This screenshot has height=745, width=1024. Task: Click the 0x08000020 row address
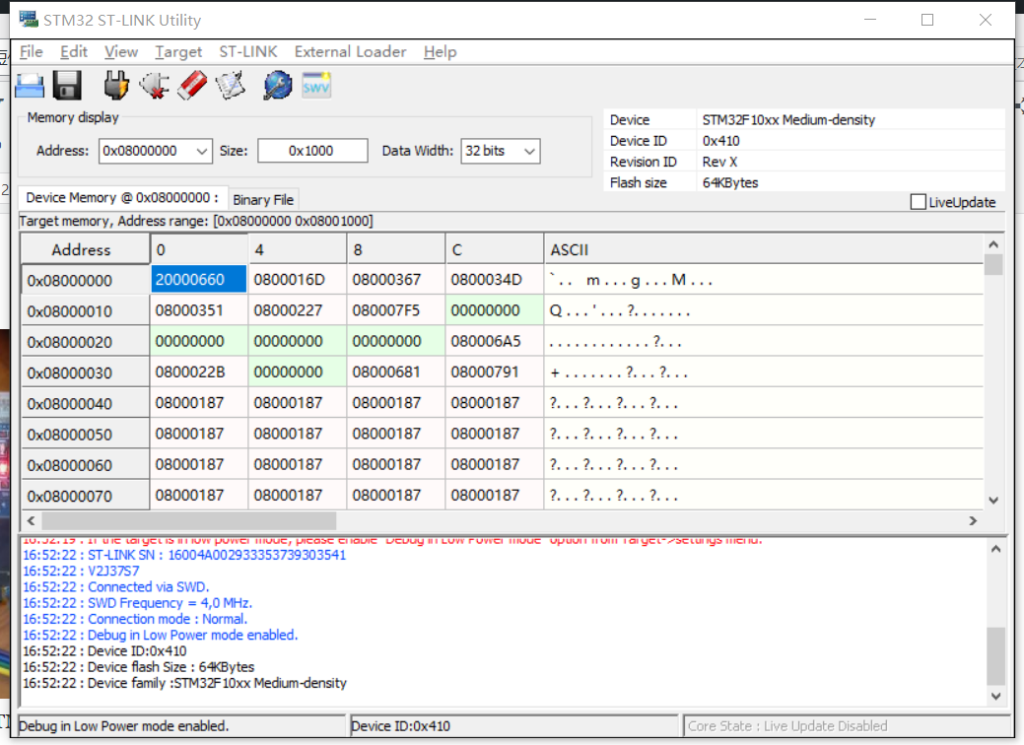(x=86, y=341)
